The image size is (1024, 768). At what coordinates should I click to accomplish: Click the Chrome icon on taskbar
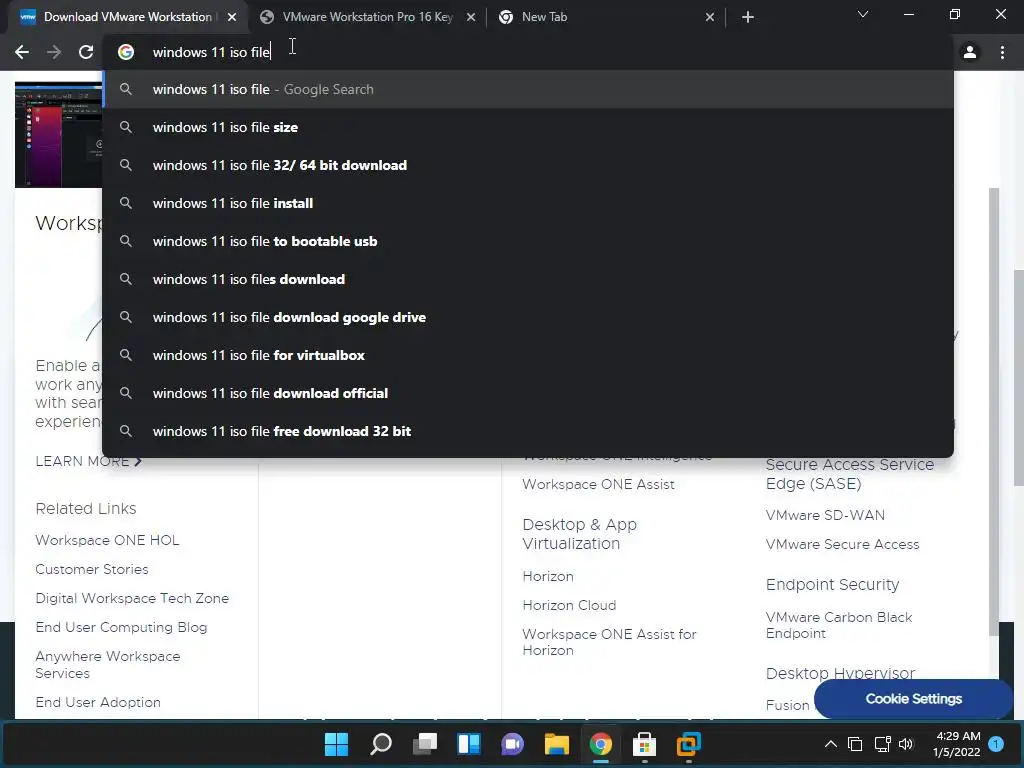(601, 744)
